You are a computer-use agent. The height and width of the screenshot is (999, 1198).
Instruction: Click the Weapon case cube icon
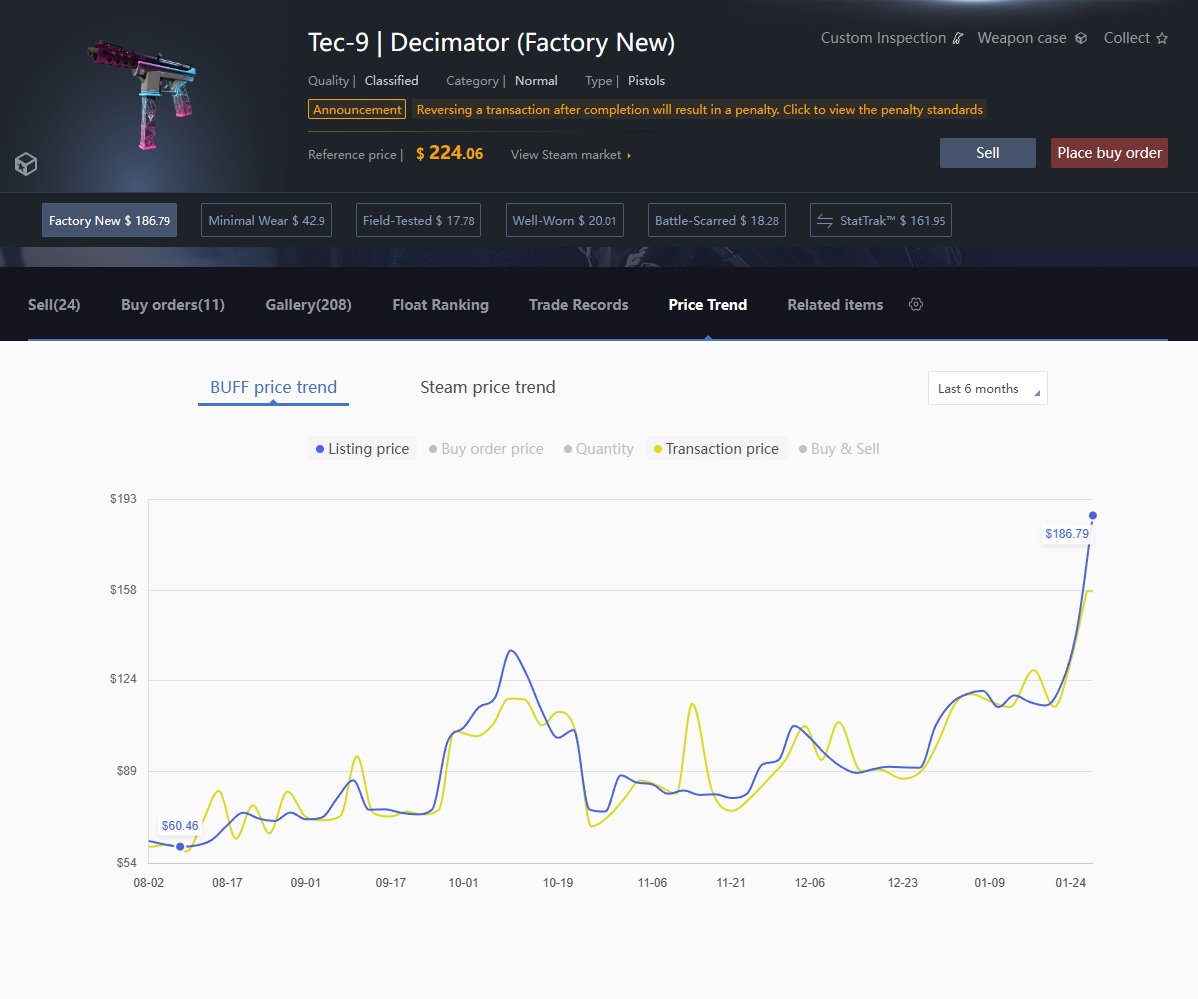coord(1080,38)
